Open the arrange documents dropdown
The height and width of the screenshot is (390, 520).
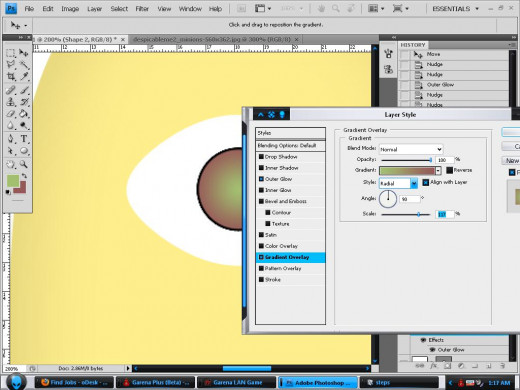point(376,9)
